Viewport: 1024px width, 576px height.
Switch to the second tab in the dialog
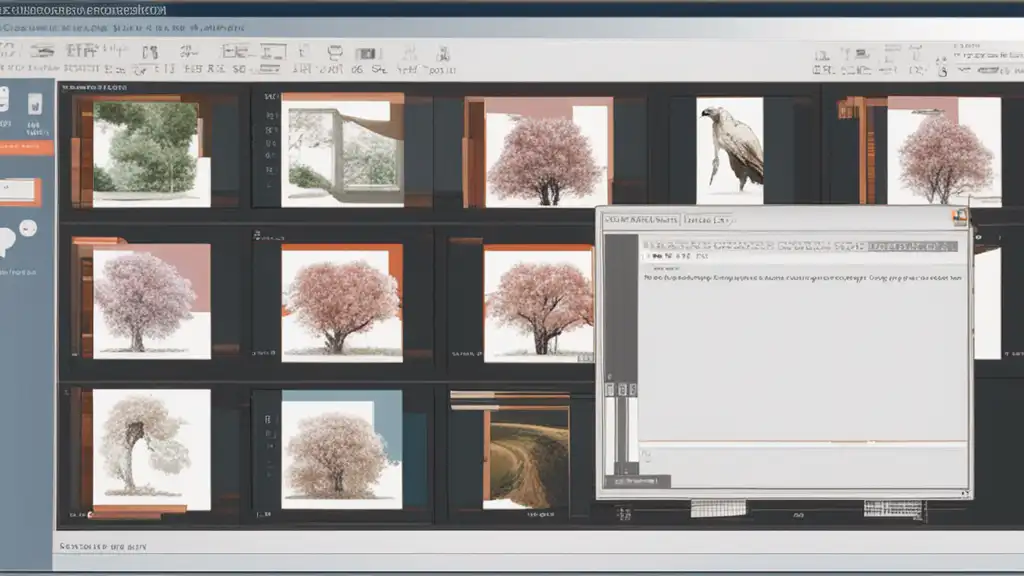709,219
